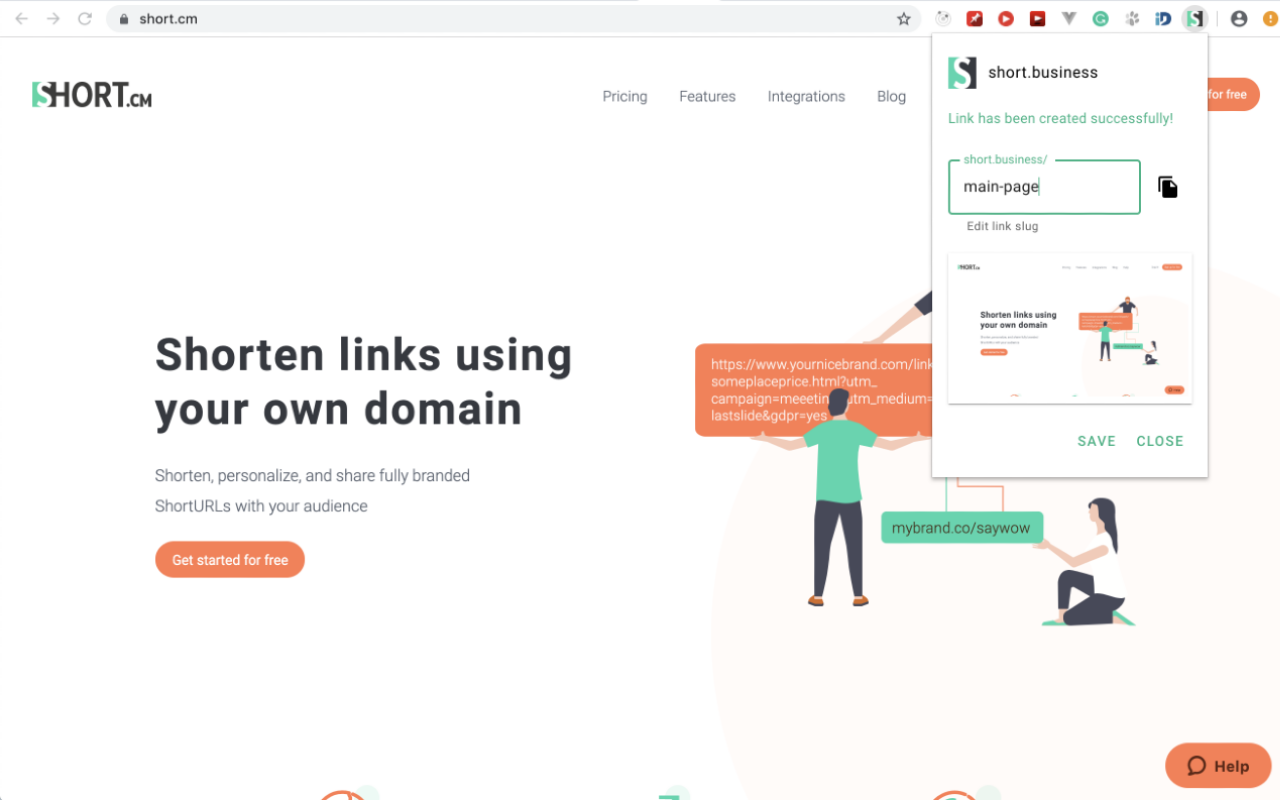Click CLOSE in the extension popup
The image size is (1280, 800).
[1160, 441]
